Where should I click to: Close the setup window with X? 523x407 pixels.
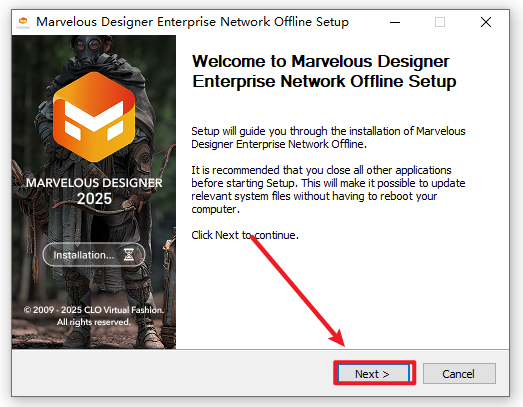[486, 22]
